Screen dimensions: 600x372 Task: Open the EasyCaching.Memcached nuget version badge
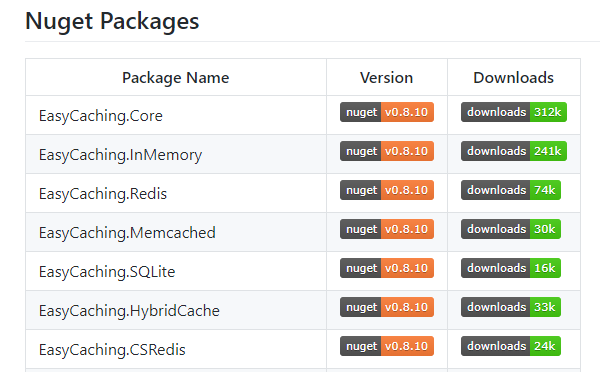(387, 229)
